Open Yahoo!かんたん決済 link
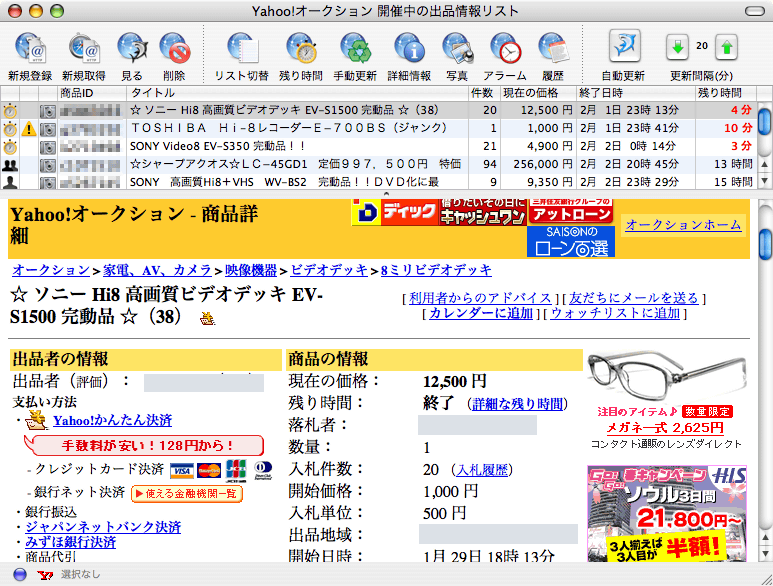 pyautogui.click(x=112, y=420)
